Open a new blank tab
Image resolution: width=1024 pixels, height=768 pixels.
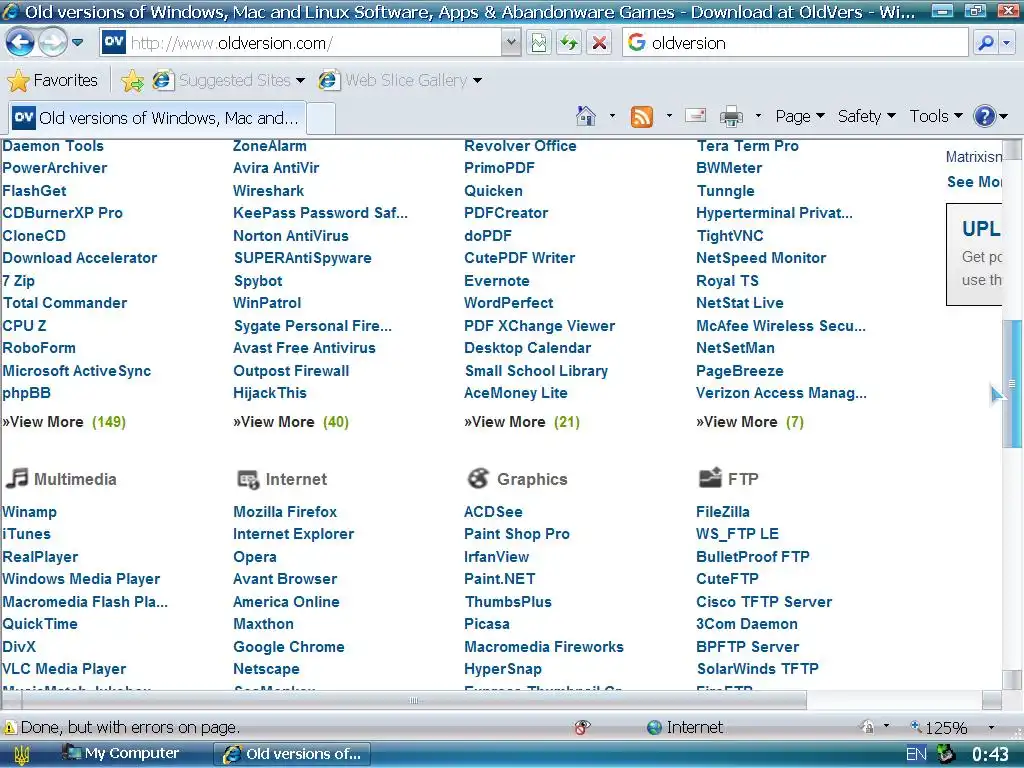321,119
